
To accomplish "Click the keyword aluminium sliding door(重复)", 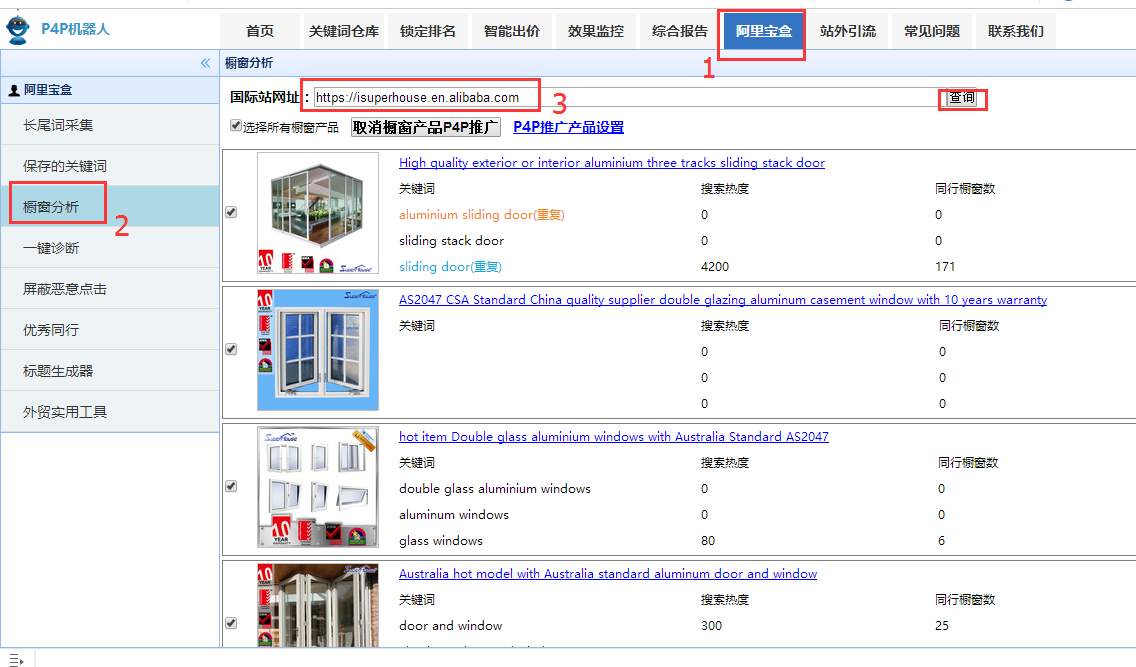I will click(481, 215).
